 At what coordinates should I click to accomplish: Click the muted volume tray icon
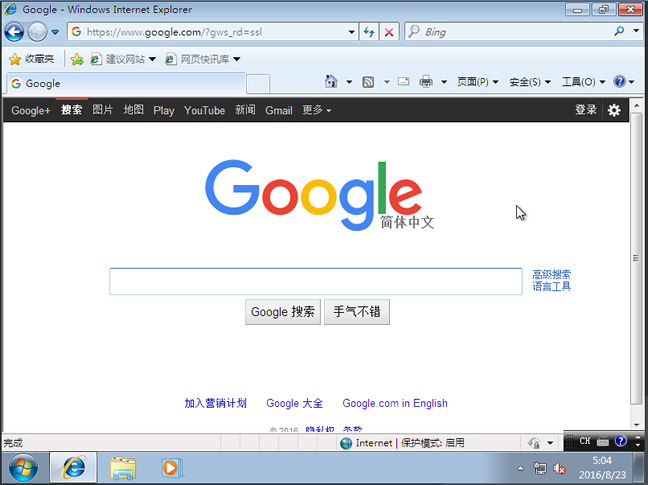pyautogui.click(x=560, y=468)
